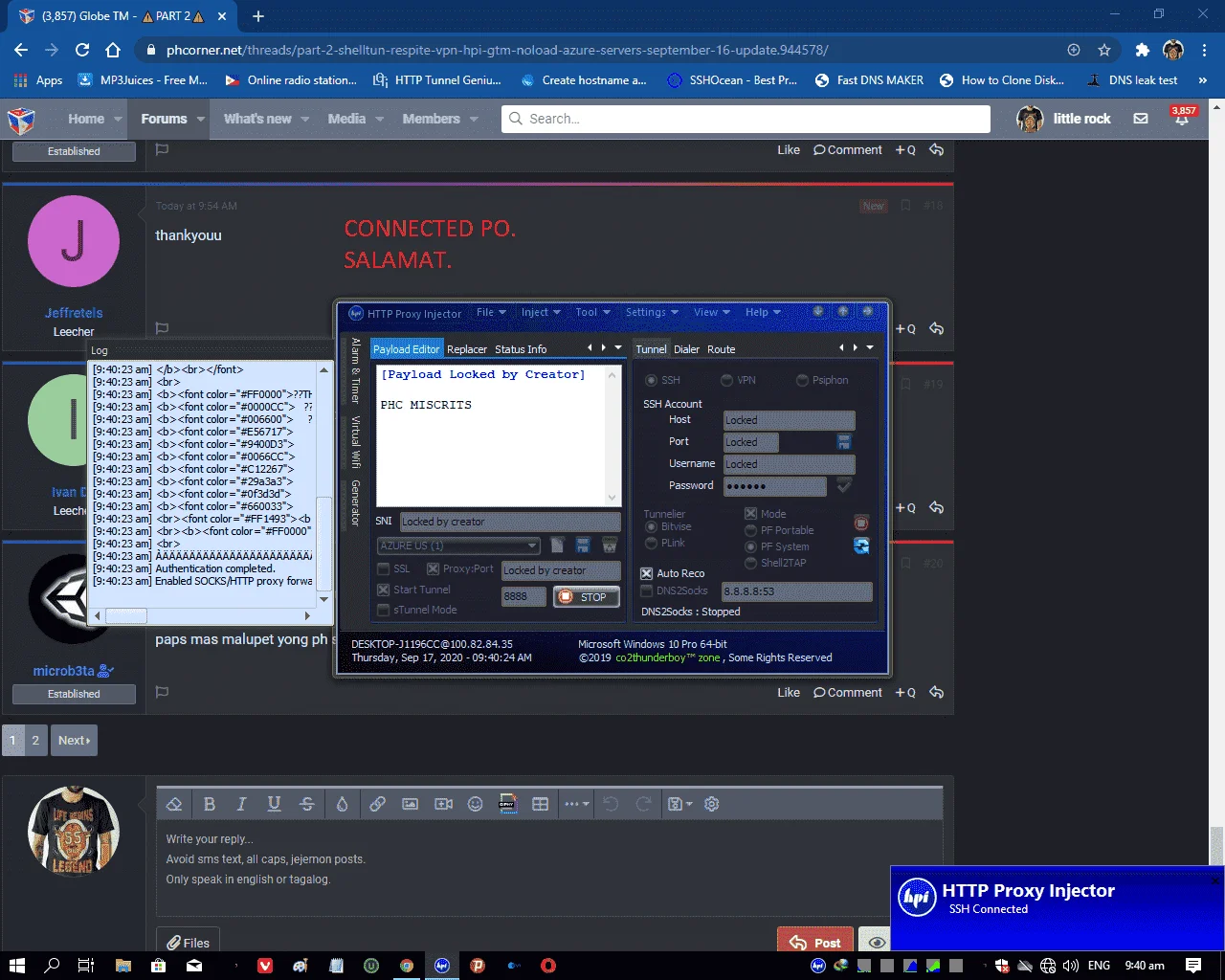Open the Alarm & Timer side tab
The width and height of the screenshot is (1225, 980).
tap(355, 369)
